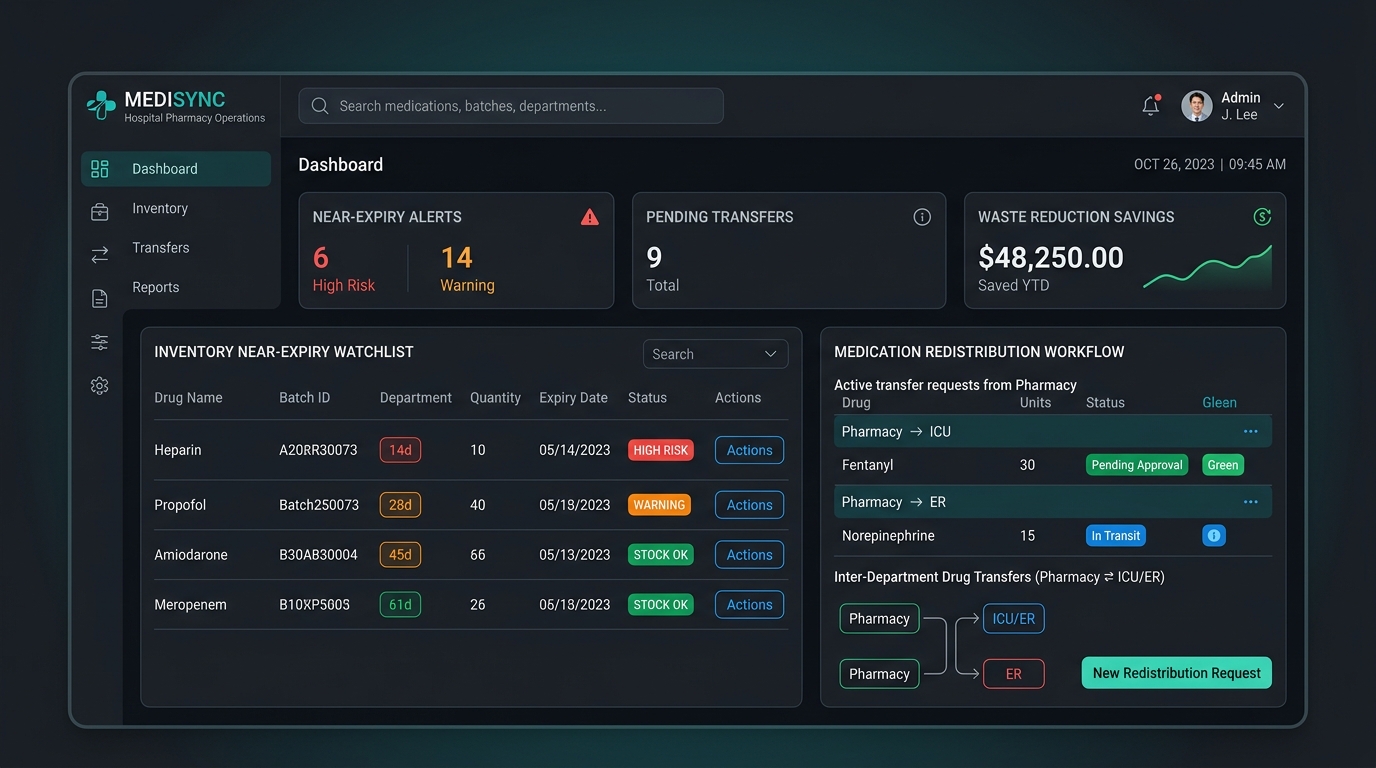Screen dimensions: 1376x768
Task: Click the Expiry Date column header
Action: 573,398
